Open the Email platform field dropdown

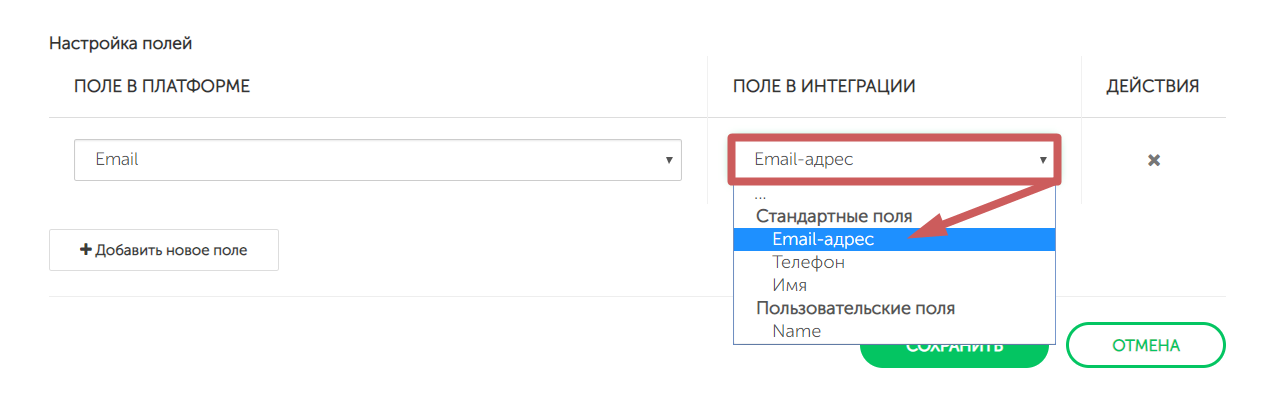377,160
